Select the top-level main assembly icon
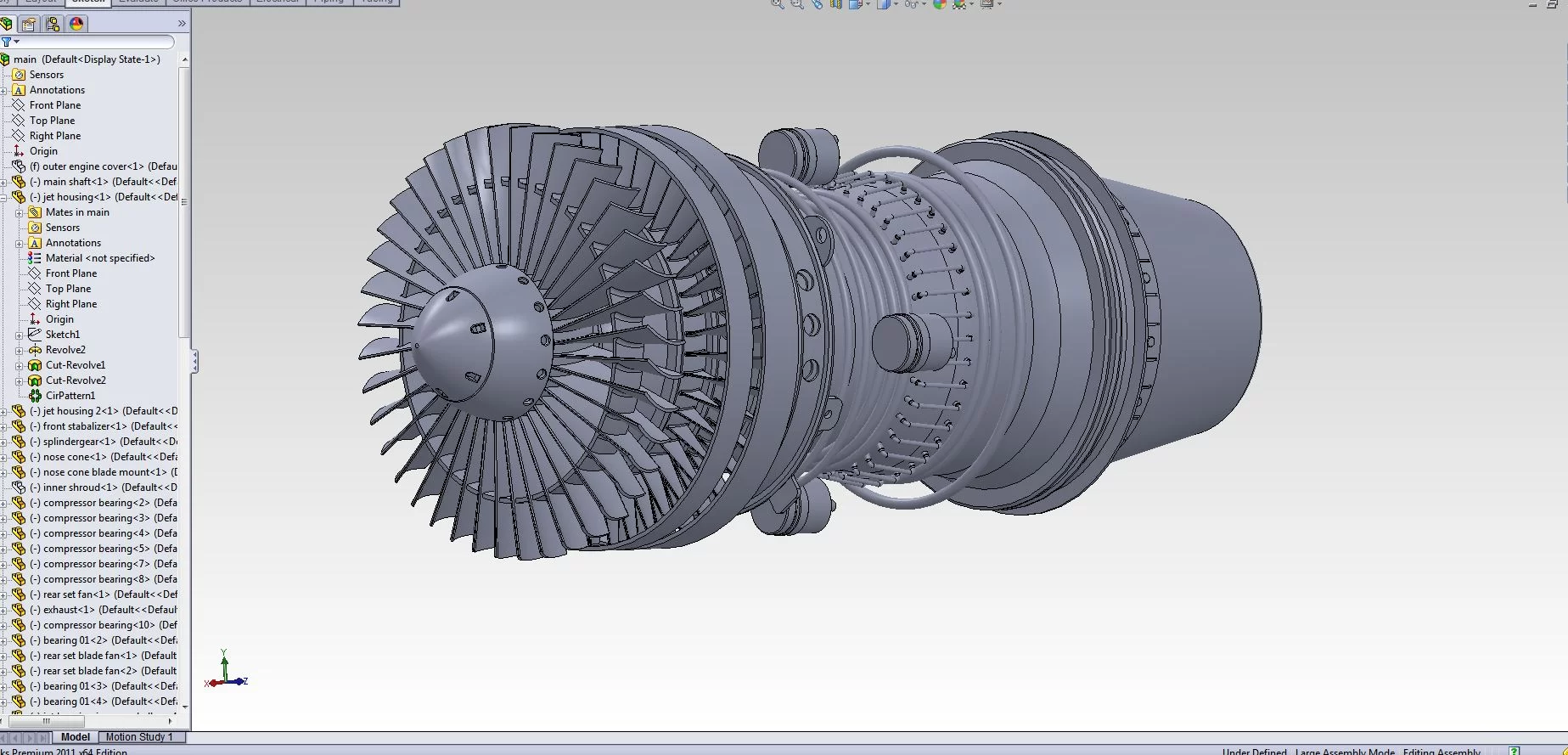 click(5, 59)
